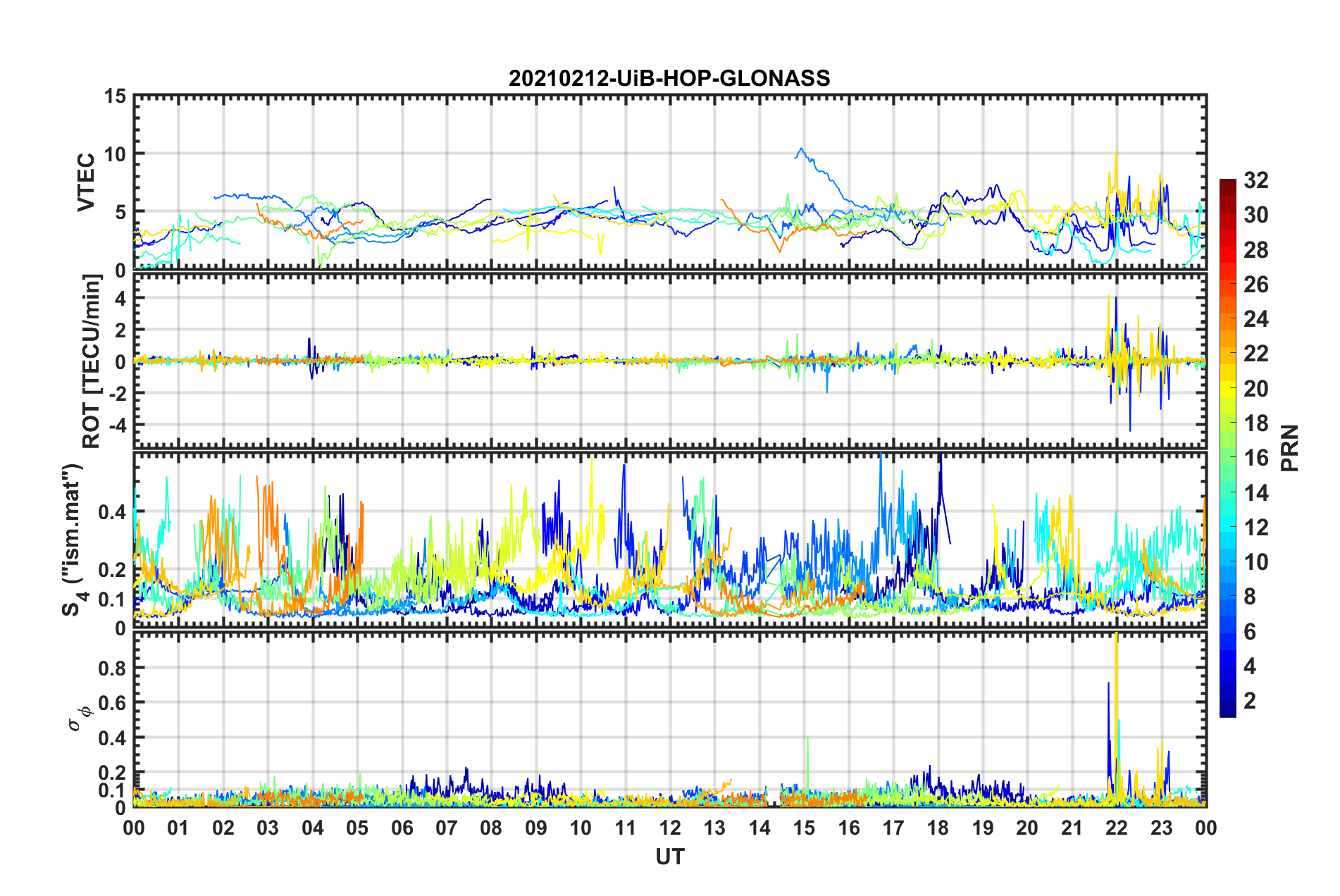Click x-axis hour label 07
The height and width of the screenshot is (896, 1340).
tap(447, 828)
